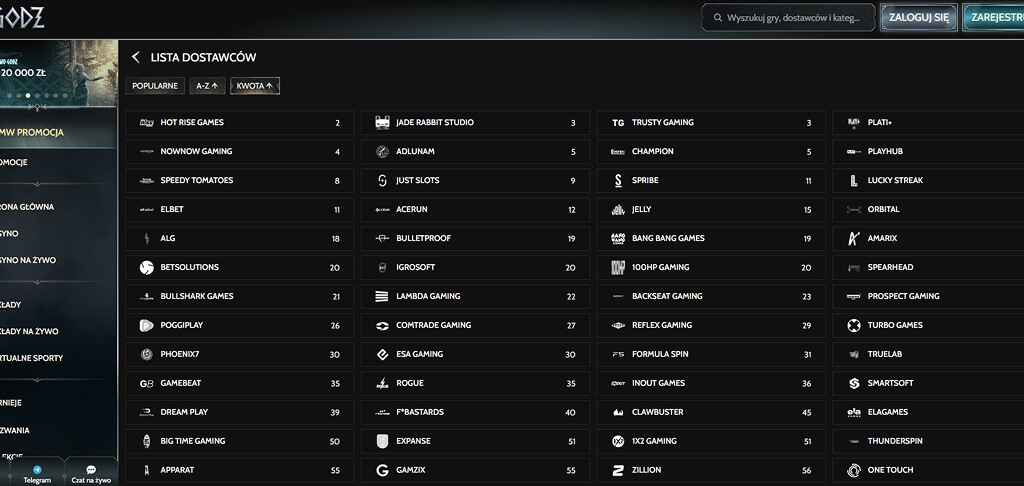Click the Jade Rabbit Studio logo icon
Image resolution: width=1024 pixels, height=486 pixels.
382,123
